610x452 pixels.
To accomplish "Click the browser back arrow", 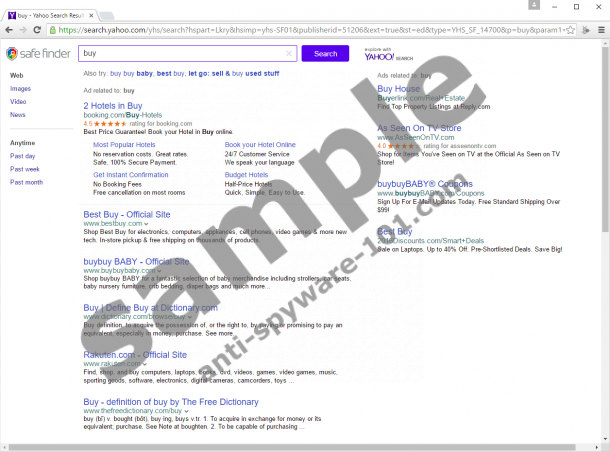I will click(11, 30).
